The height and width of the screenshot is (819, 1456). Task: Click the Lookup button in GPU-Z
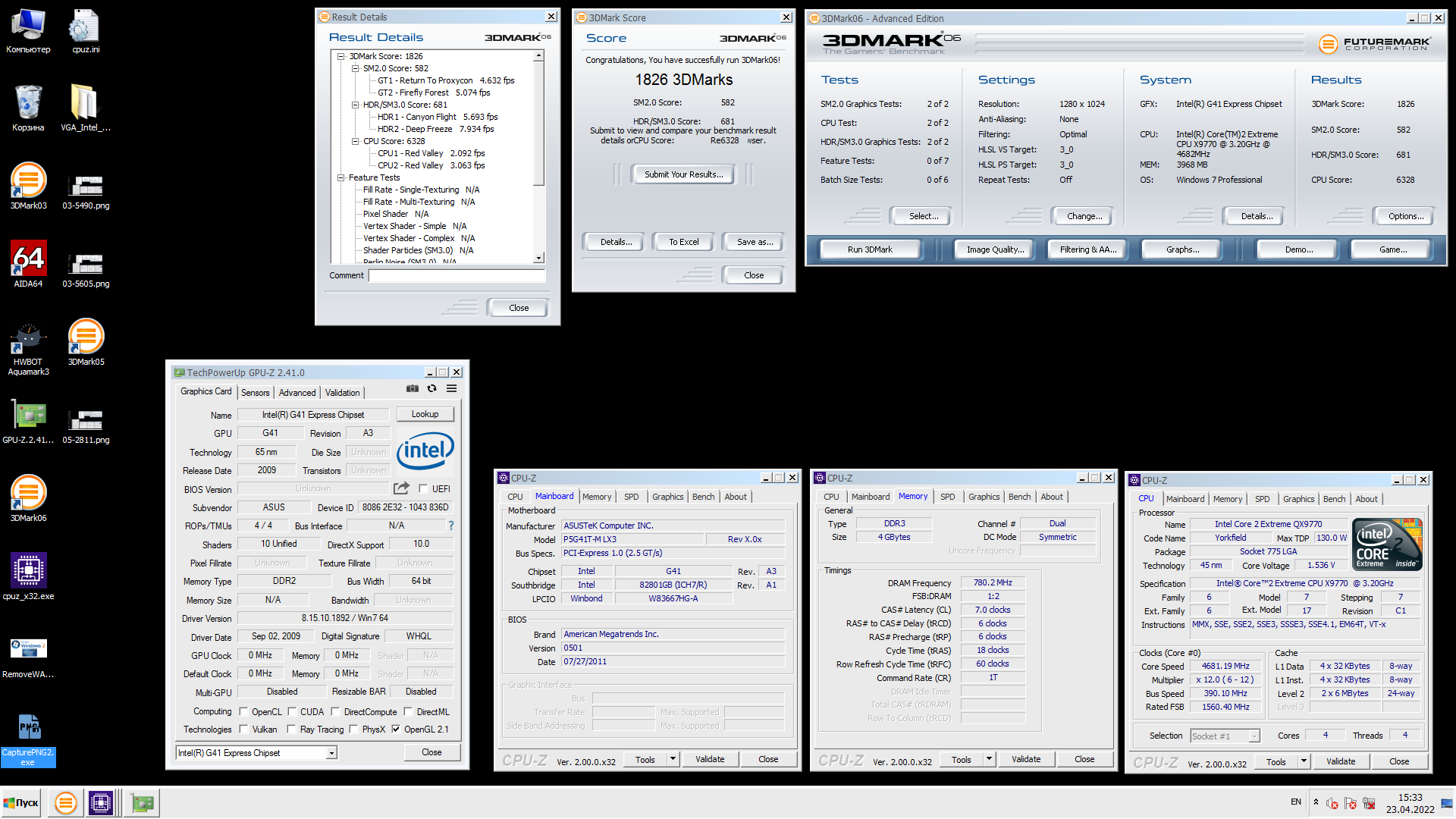pyautogui.click(x=425, y=414)
